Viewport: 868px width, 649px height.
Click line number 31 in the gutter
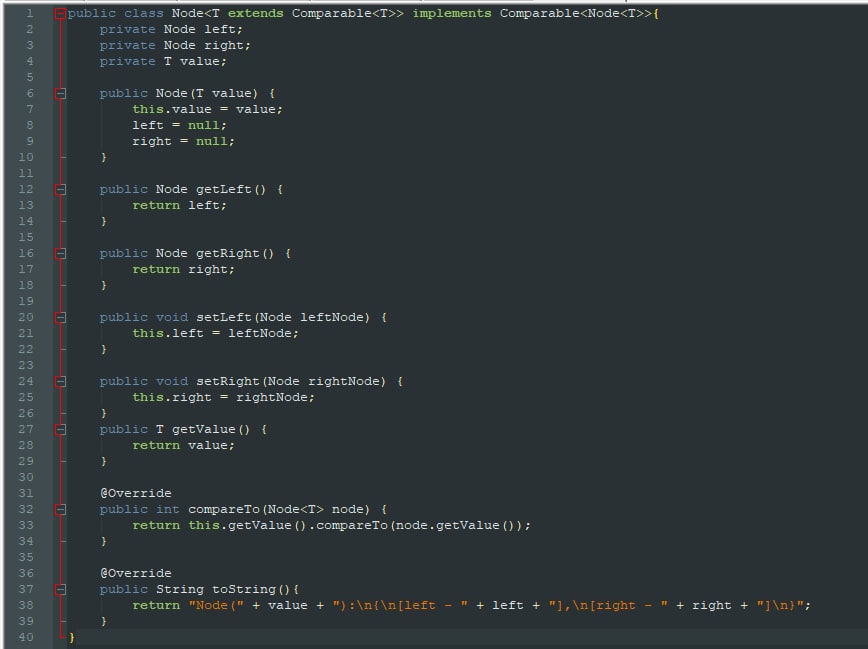pos(26,493)
